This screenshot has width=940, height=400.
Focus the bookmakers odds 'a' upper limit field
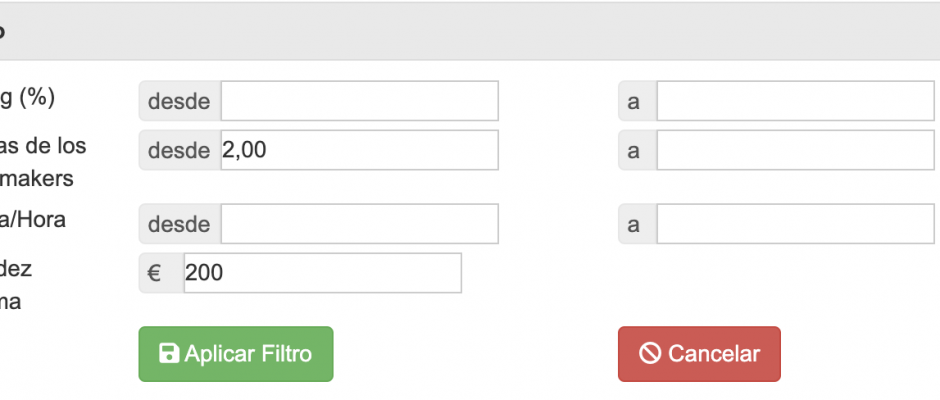point(796,150)
